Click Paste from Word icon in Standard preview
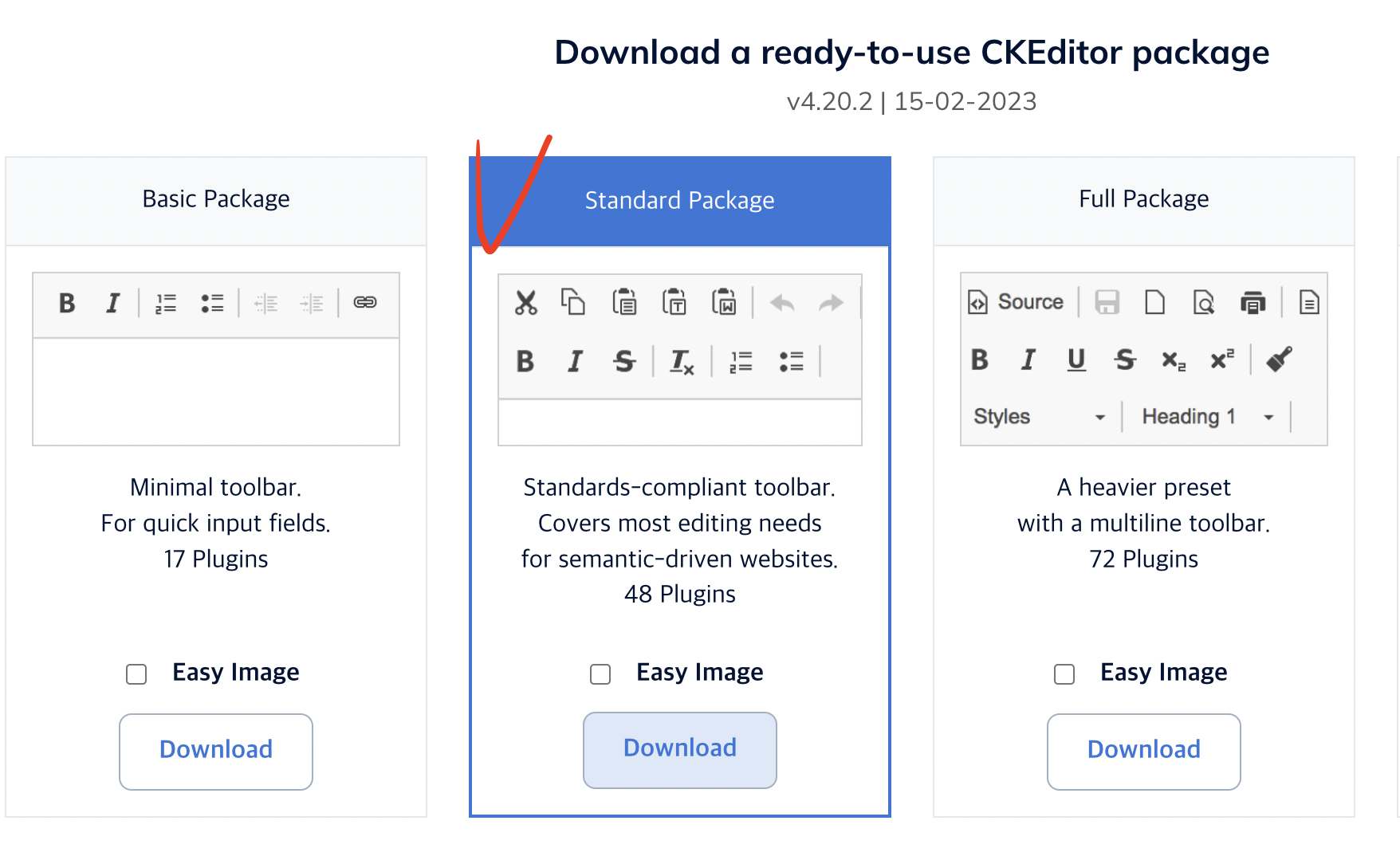1400x856 pixels. click(724, 302)
